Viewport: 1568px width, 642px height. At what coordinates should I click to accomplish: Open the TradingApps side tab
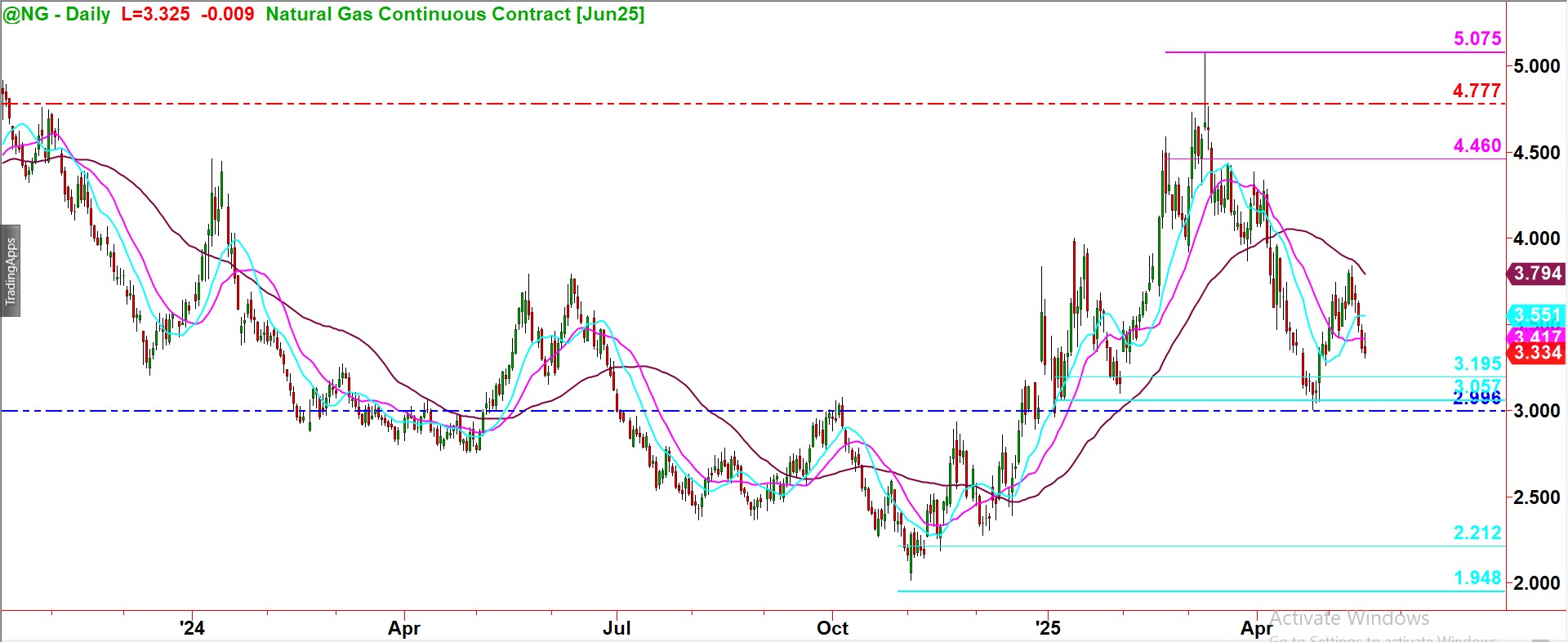tap(11, 271)
